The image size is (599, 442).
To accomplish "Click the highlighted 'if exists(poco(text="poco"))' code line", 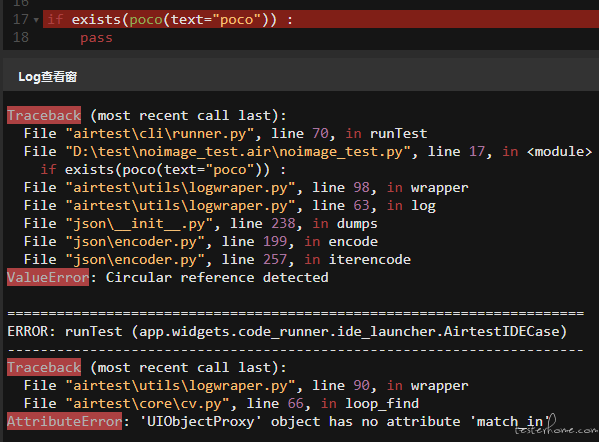I will pyautogui.click(x=321, y=19).
